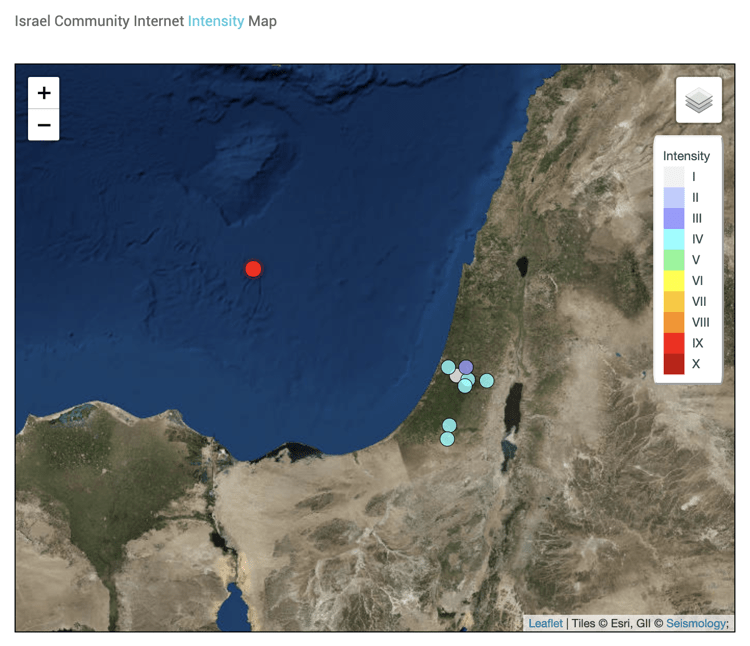Select the white intensity I report marker
The width and height of the screenshot is (750, 646).
(x=455, y=376)
